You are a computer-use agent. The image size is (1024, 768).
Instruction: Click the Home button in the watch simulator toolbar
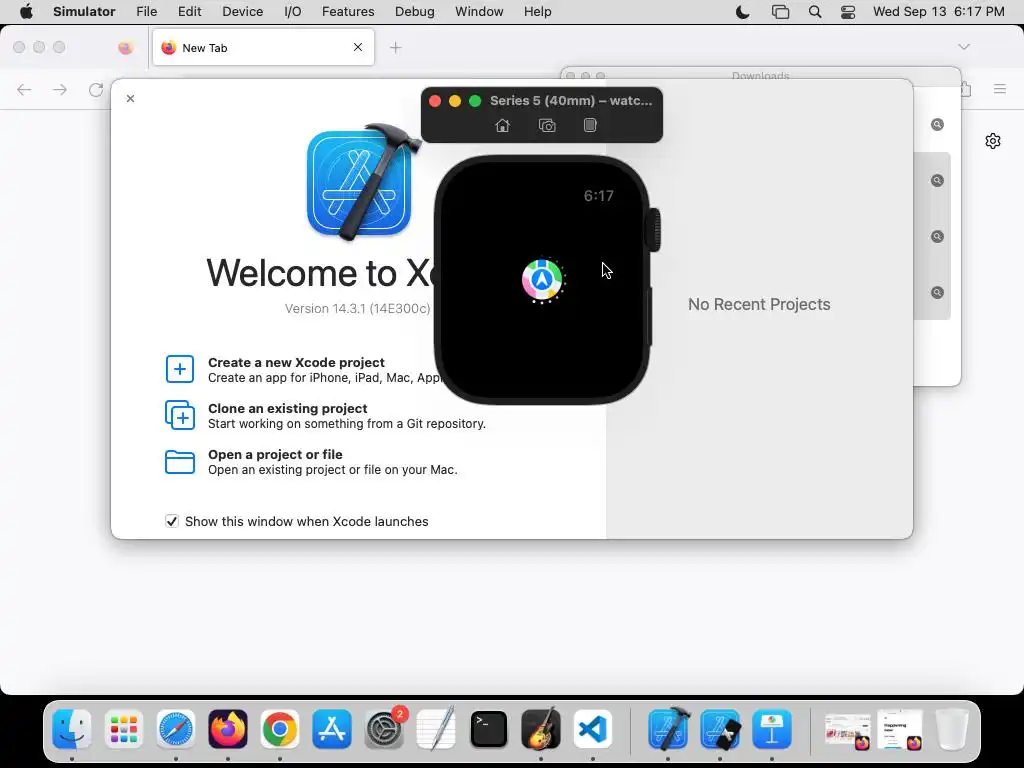[502, 125]
